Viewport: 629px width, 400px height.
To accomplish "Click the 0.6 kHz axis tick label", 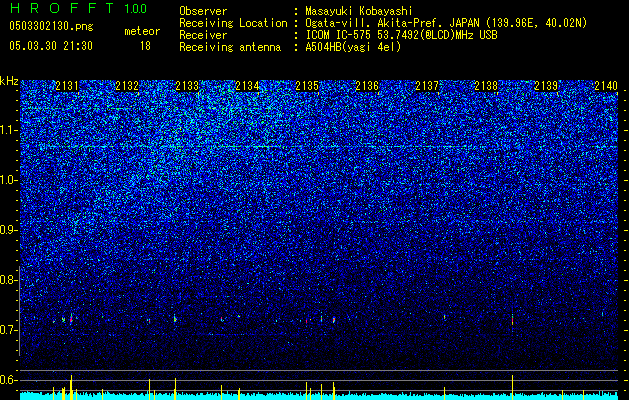I will [8, 380].
